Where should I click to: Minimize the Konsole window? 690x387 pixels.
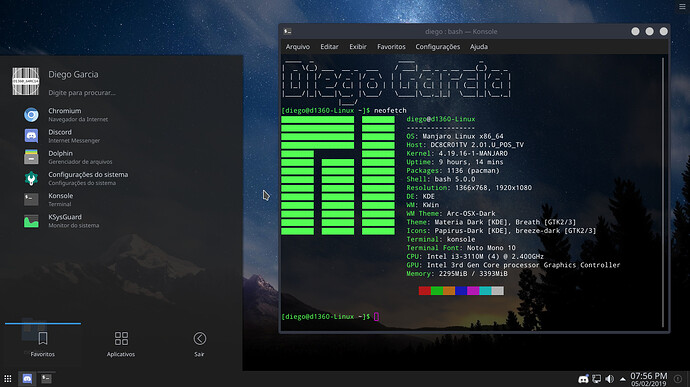coord(635,31)
